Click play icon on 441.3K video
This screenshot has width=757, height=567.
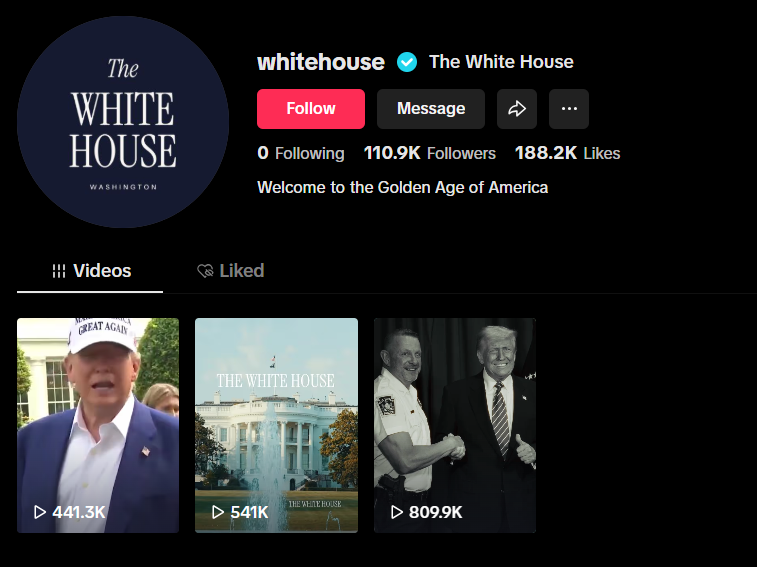(40, 512)
